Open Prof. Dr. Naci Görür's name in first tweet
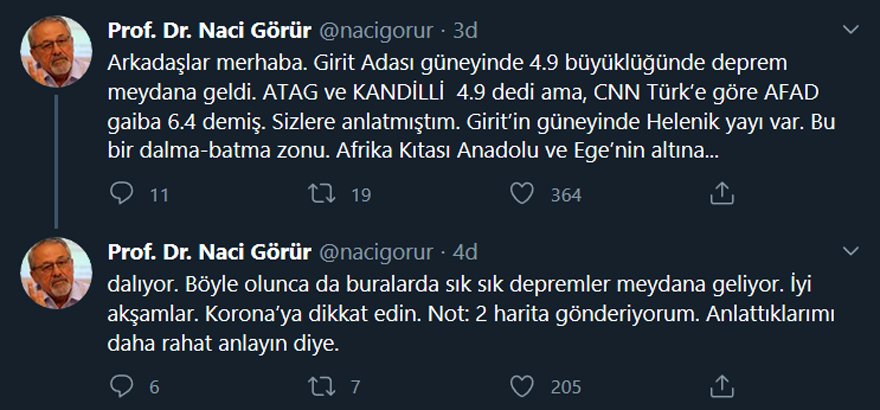The image size is (880, 410). pos(211,31)
